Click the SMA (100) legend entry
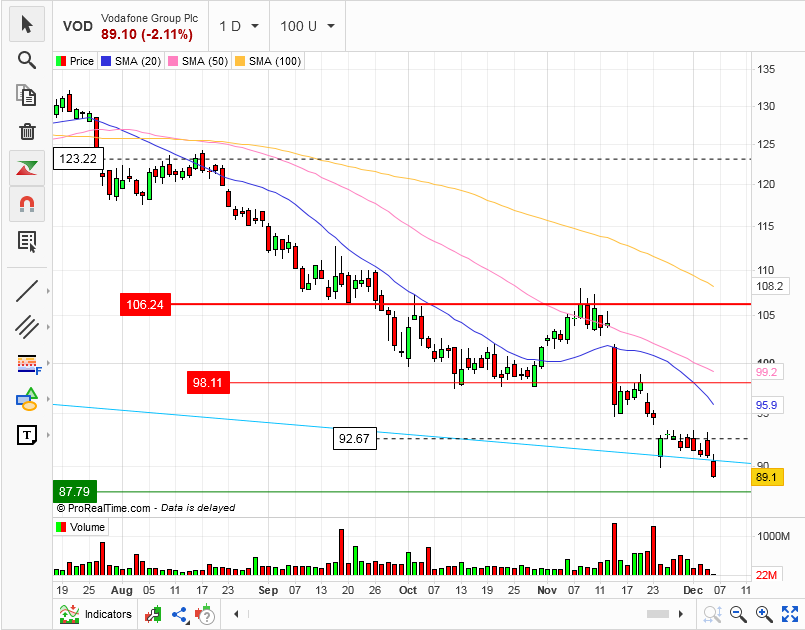Viewport: 805px width, 630px height. tap(268, 61)
